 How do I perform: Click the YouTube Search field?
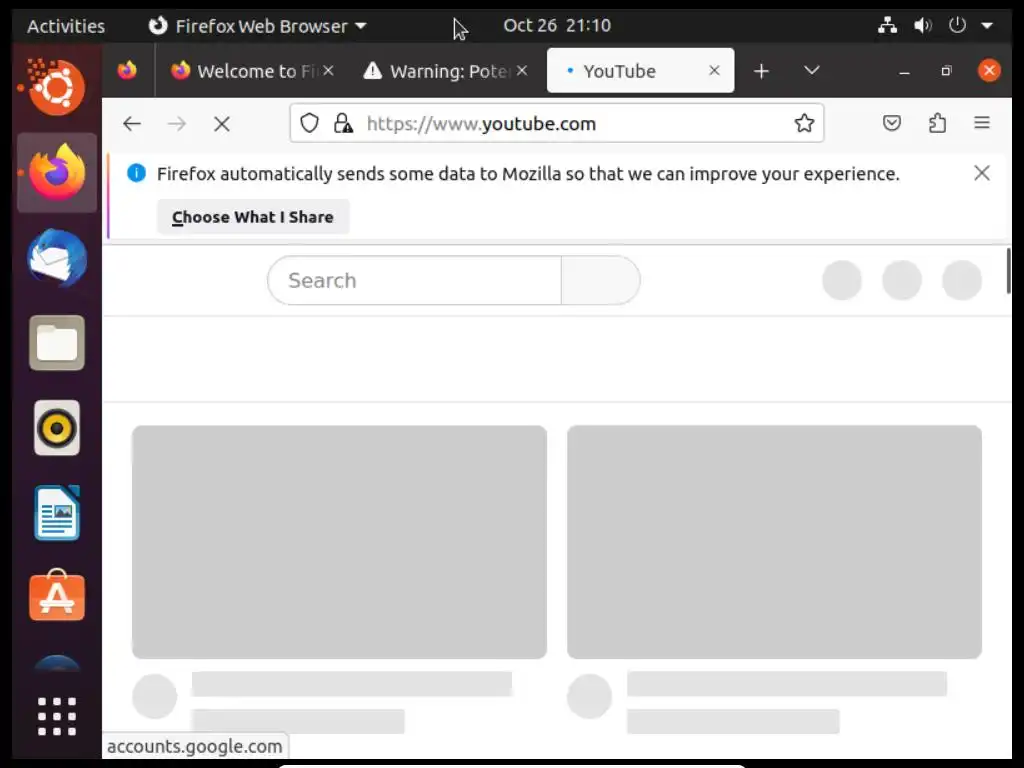415,280
